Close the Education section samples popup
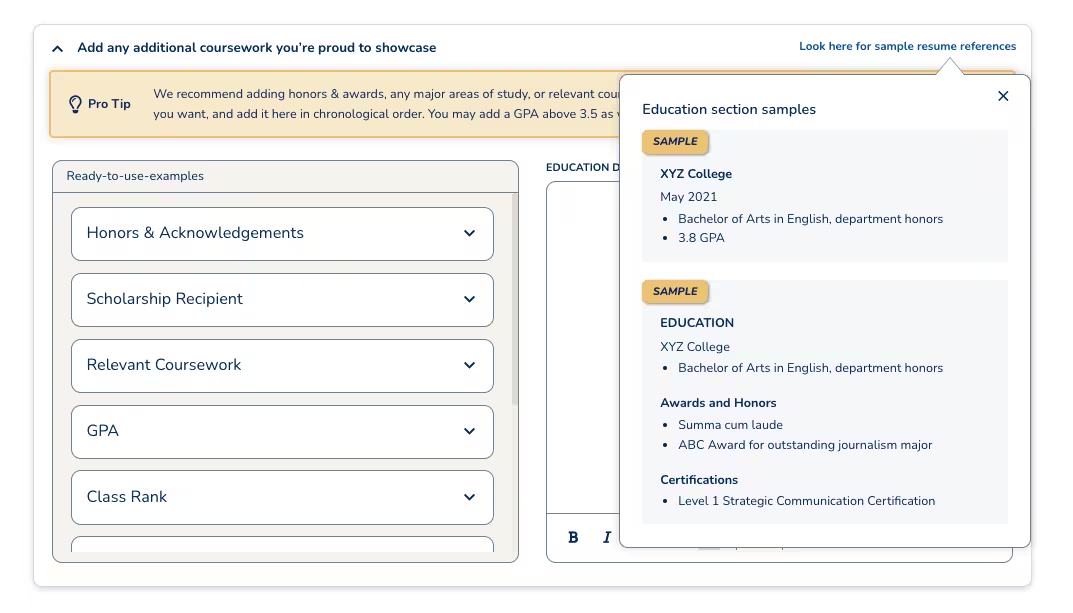1073x613 pixels. click(x=1003, y=96)
